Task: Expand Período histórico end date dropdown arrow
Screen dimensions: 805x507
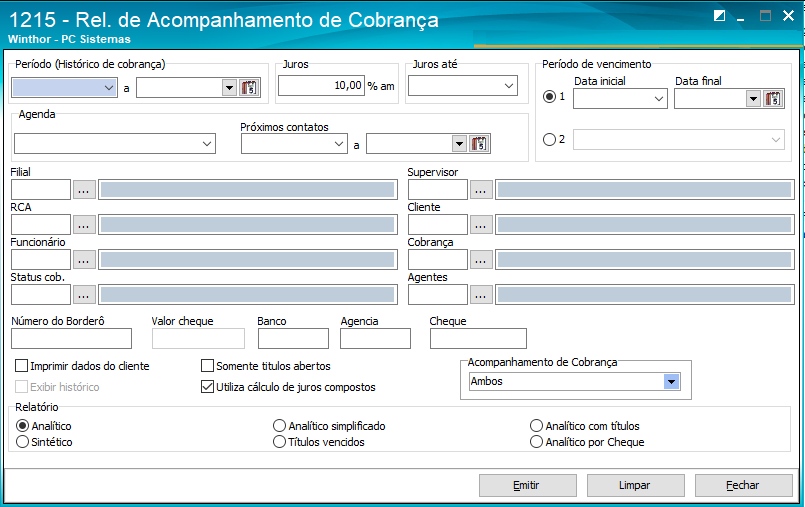Action: coord(229,88)
